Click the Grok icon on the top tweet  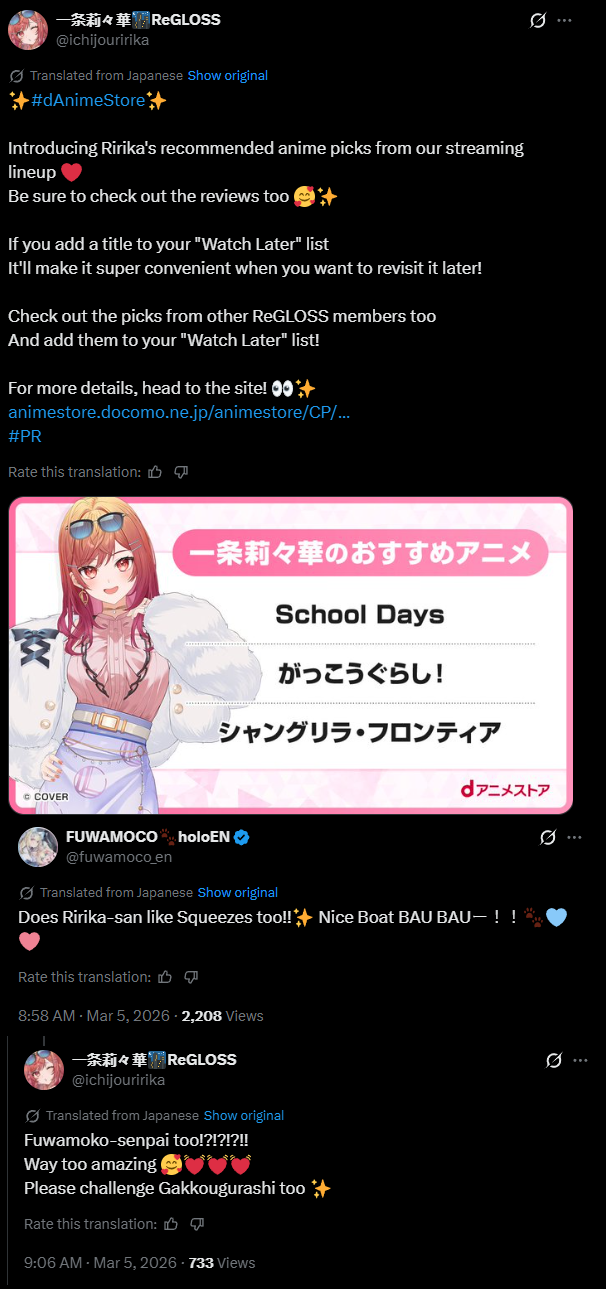pyautogui.click(x=538, y=20)
